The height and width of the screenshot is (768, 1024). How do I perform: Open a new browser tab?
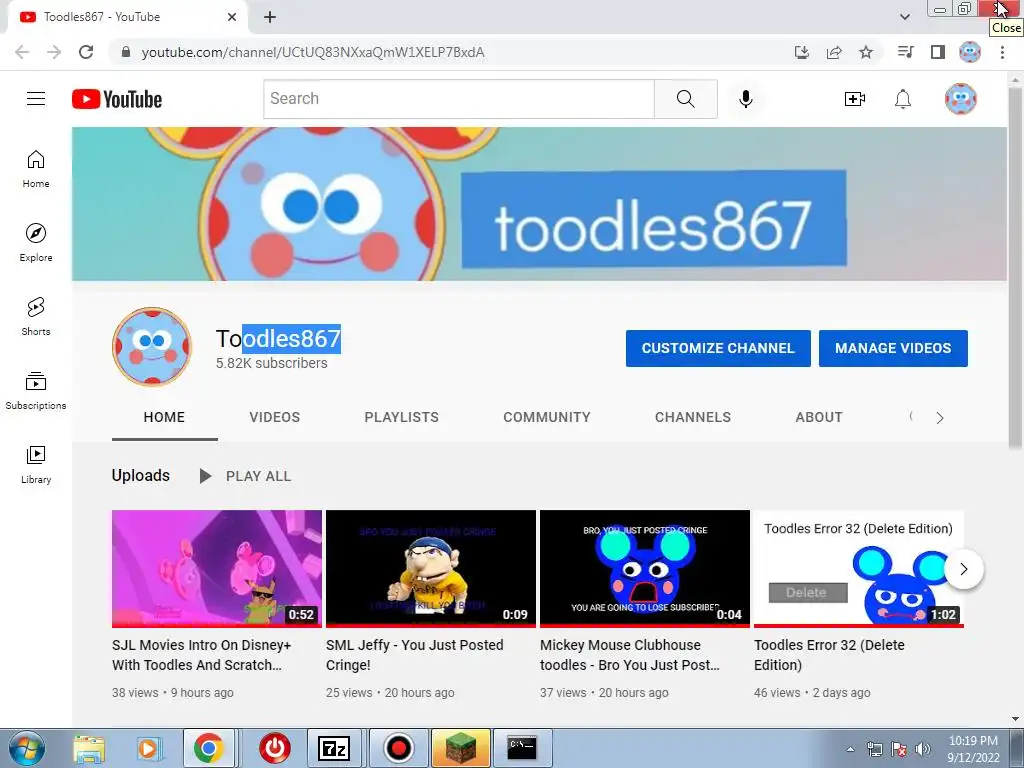[270, 17]
